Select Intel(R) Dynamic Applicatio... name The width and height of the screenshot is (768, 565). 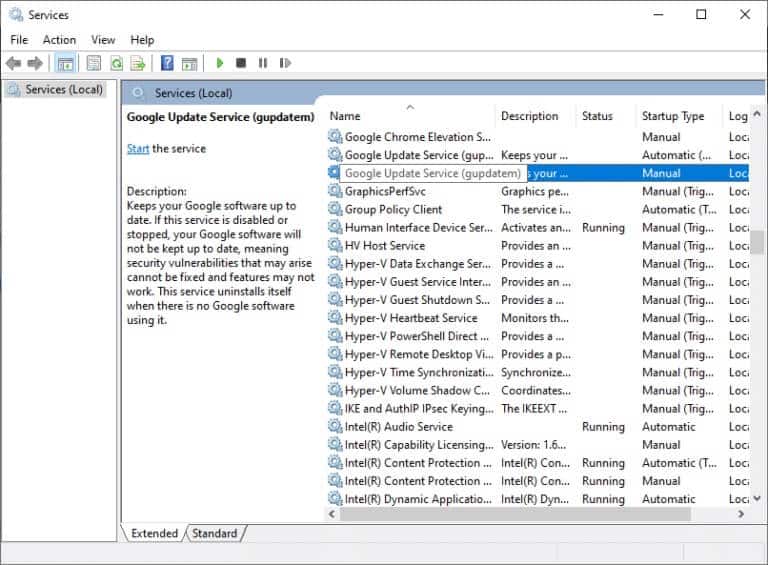point(418,499)
